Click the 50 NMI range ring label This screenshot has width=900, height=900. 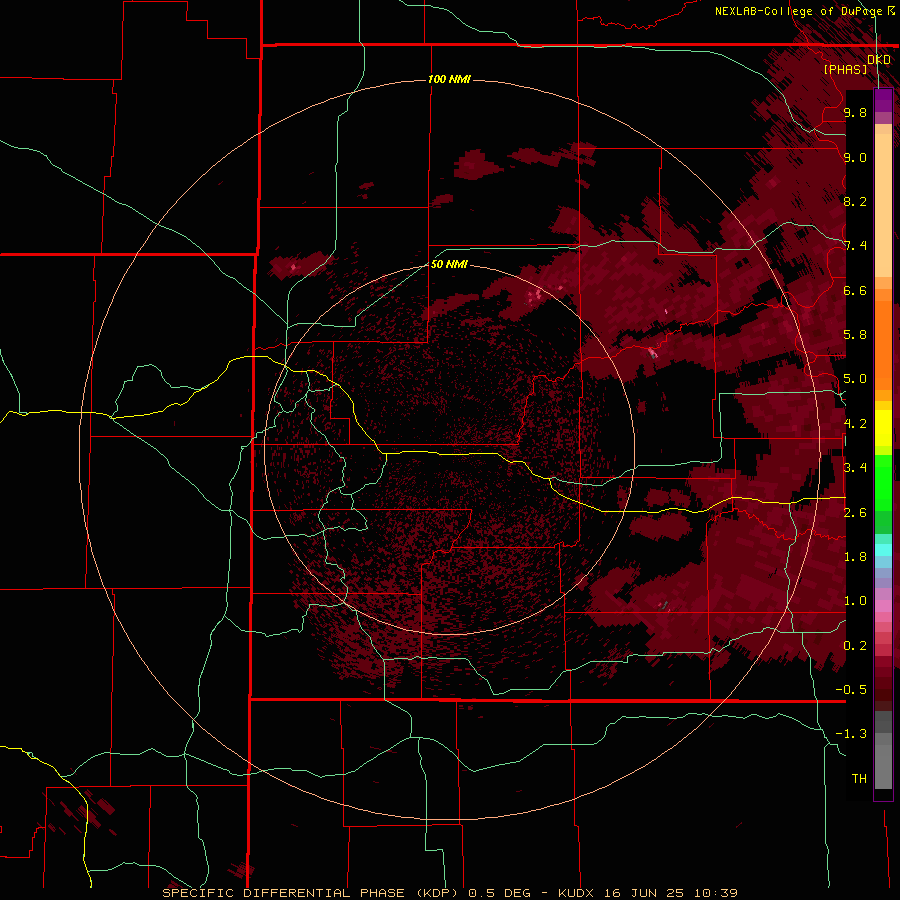point(449,264)
